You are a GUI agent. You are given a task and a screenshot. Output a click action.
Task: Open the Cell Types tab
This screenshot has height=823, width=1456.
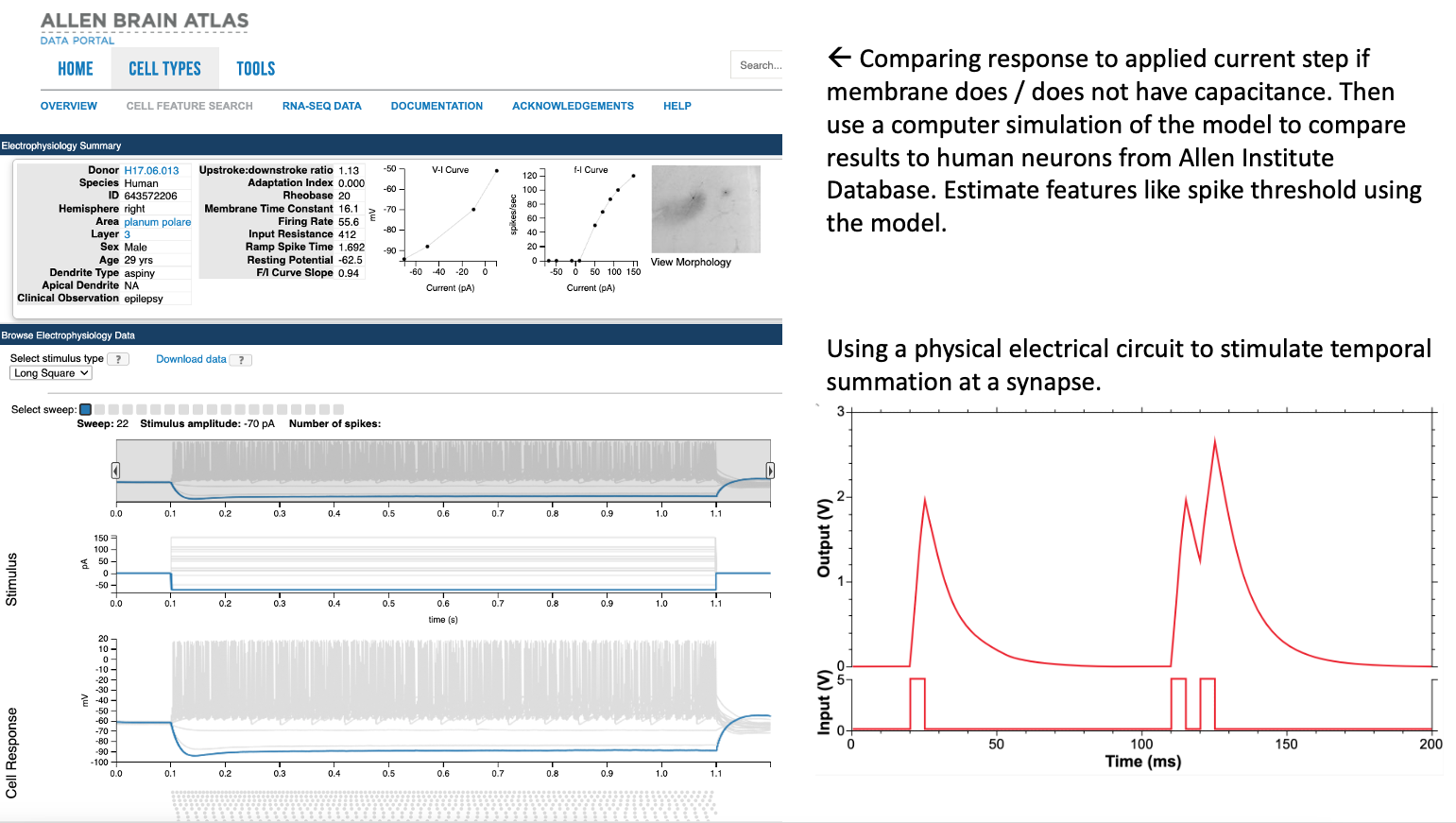[x=164, y=69]
